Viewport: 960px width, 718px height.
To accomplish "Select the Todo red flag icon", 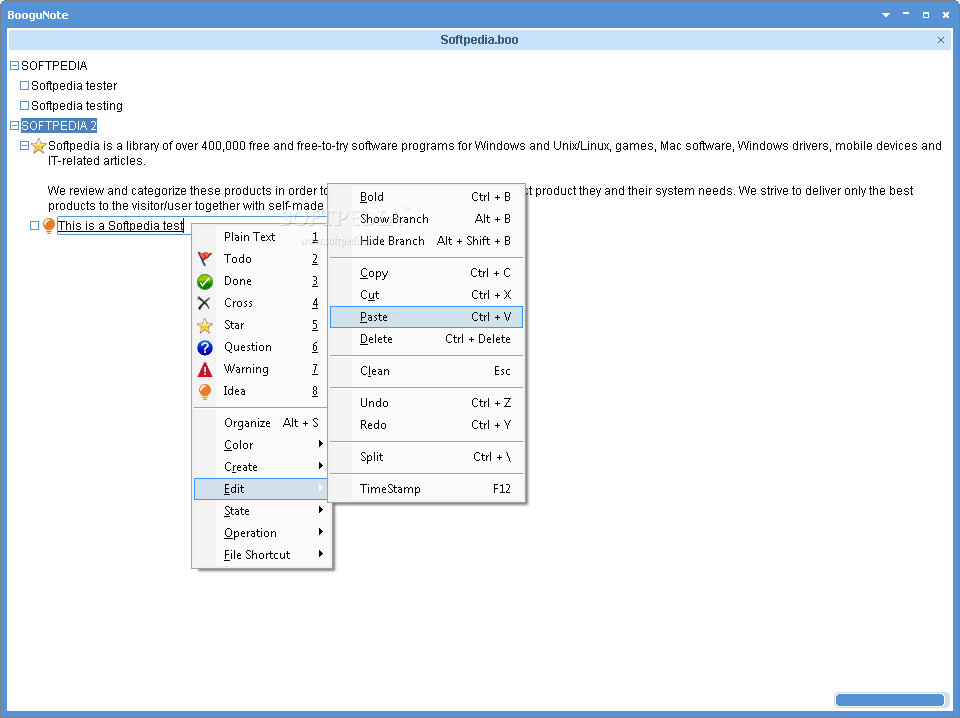I will [x=204, y=259].
